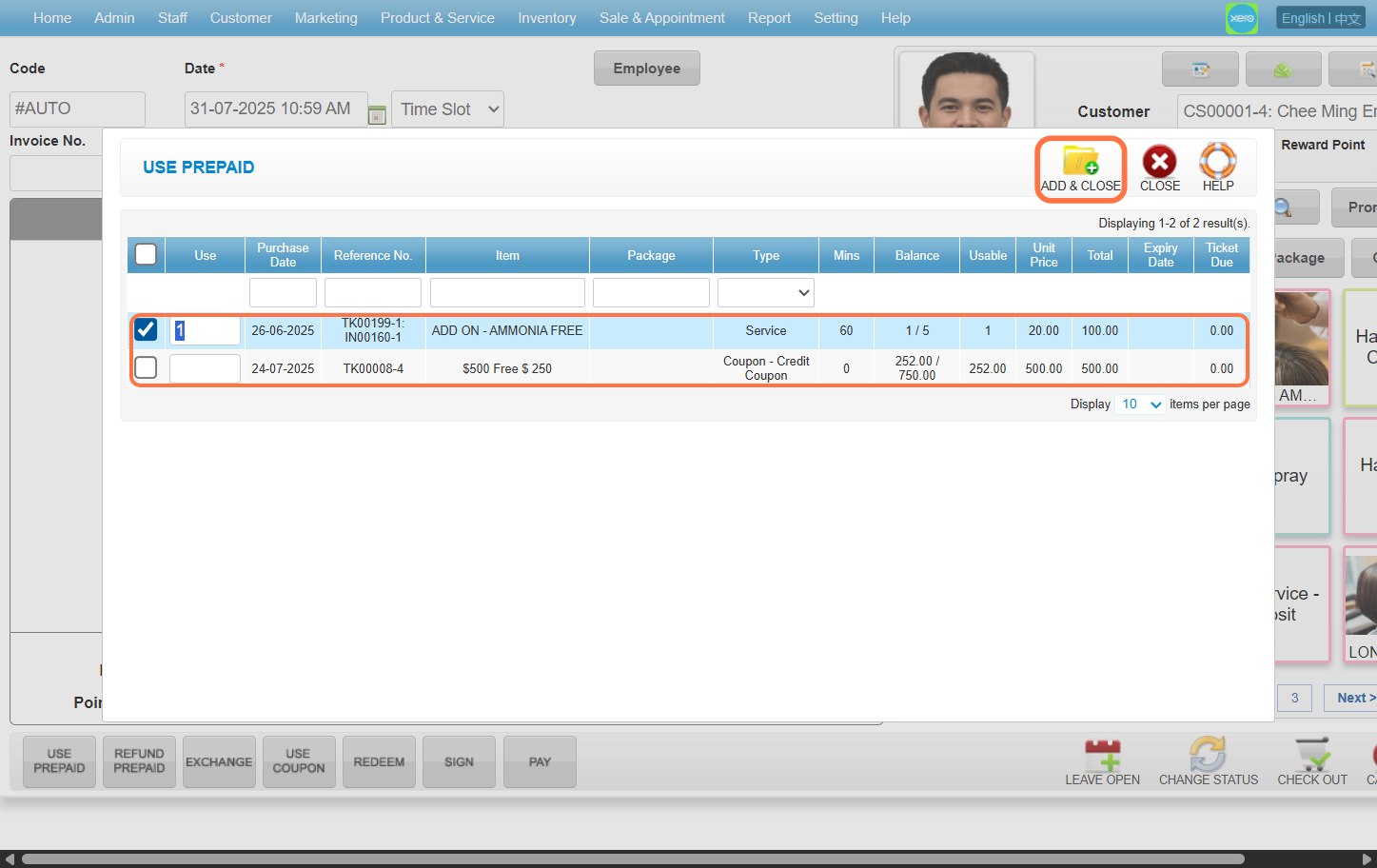Check the $500 Free $ 250 coupon row
Viewport: 1377px width, 868px height.
146,367
